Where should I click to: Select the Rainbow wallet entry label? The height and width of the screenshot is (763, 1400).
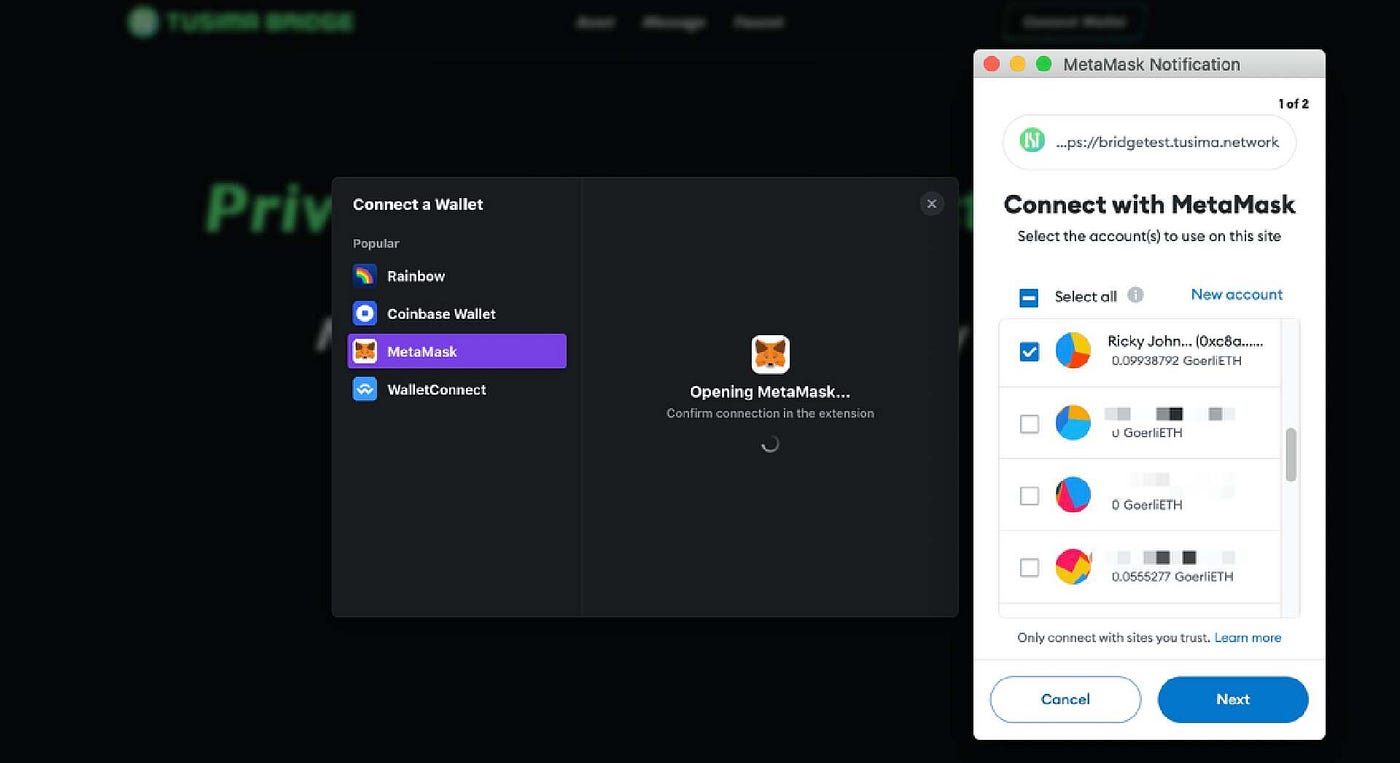coord(416,276)
